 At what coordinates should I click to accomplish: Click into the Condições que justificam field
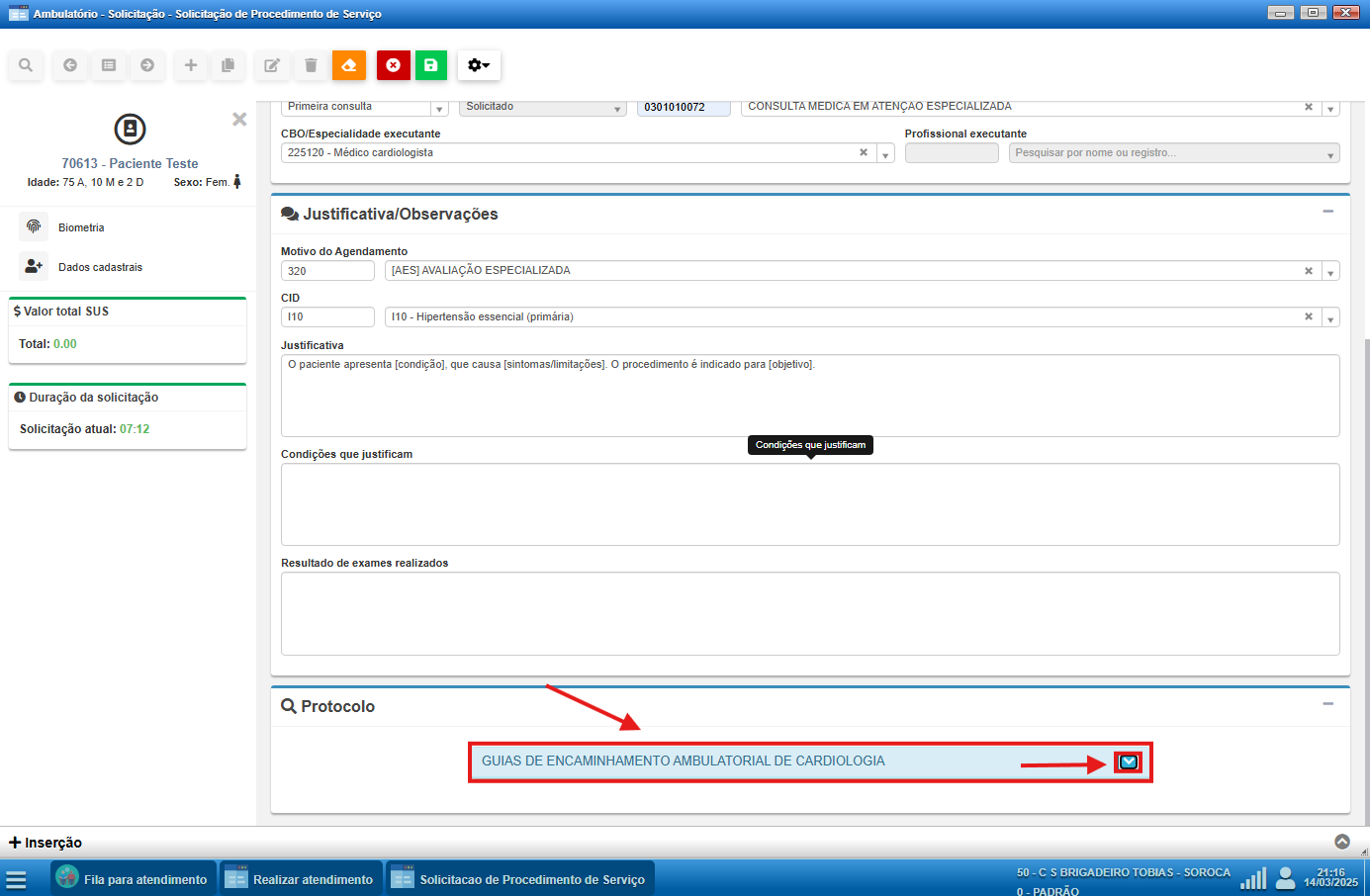click(809, 504)
